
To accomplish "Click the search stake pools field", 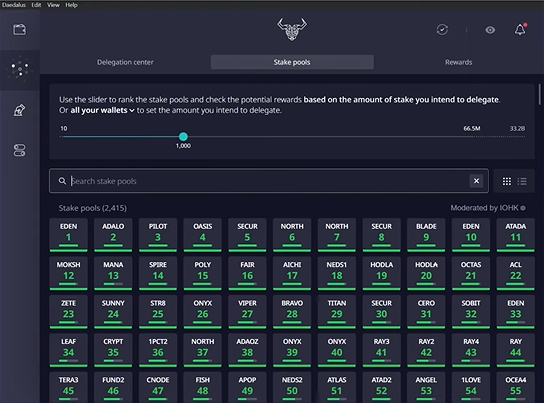I will 269,181.
